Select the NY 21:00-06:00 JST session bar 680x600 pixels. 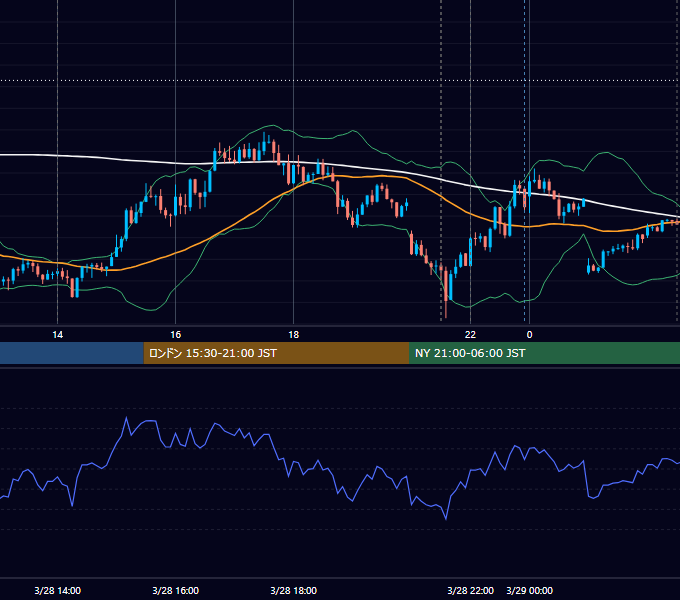point(544,353)
